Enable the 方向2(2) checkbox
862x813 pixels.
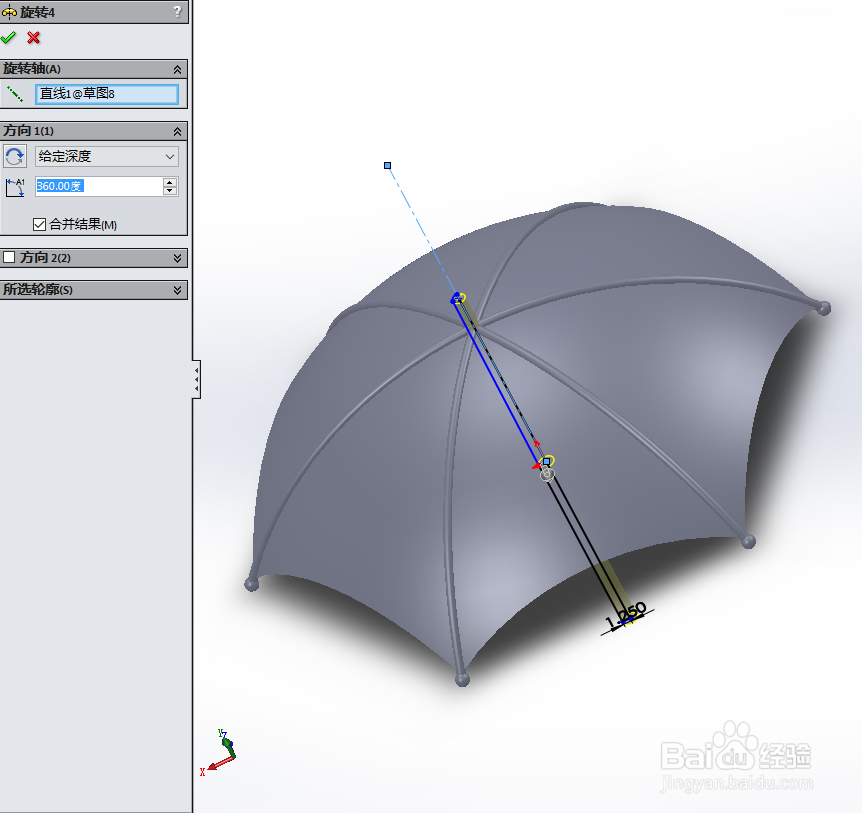coord(9,257)
